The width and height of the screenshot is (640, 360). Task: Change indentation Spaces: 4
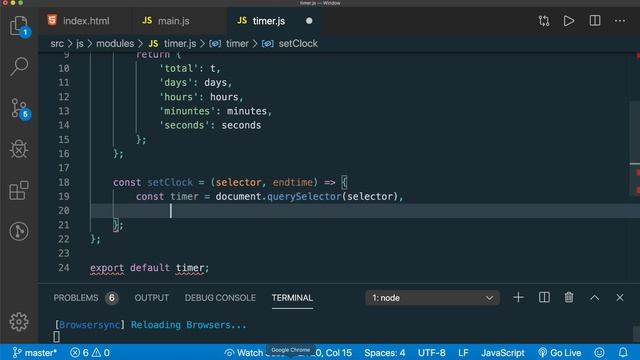coord(384,352)
